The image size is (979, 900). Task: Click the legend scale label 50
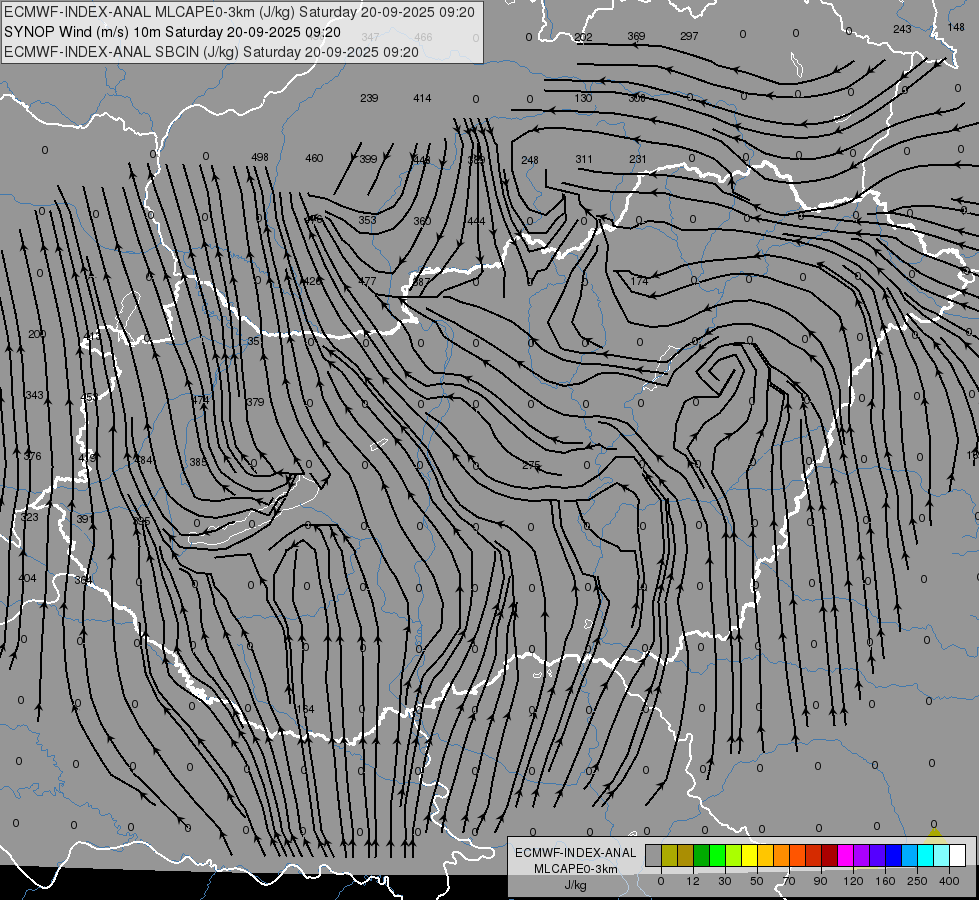(757, 881)
